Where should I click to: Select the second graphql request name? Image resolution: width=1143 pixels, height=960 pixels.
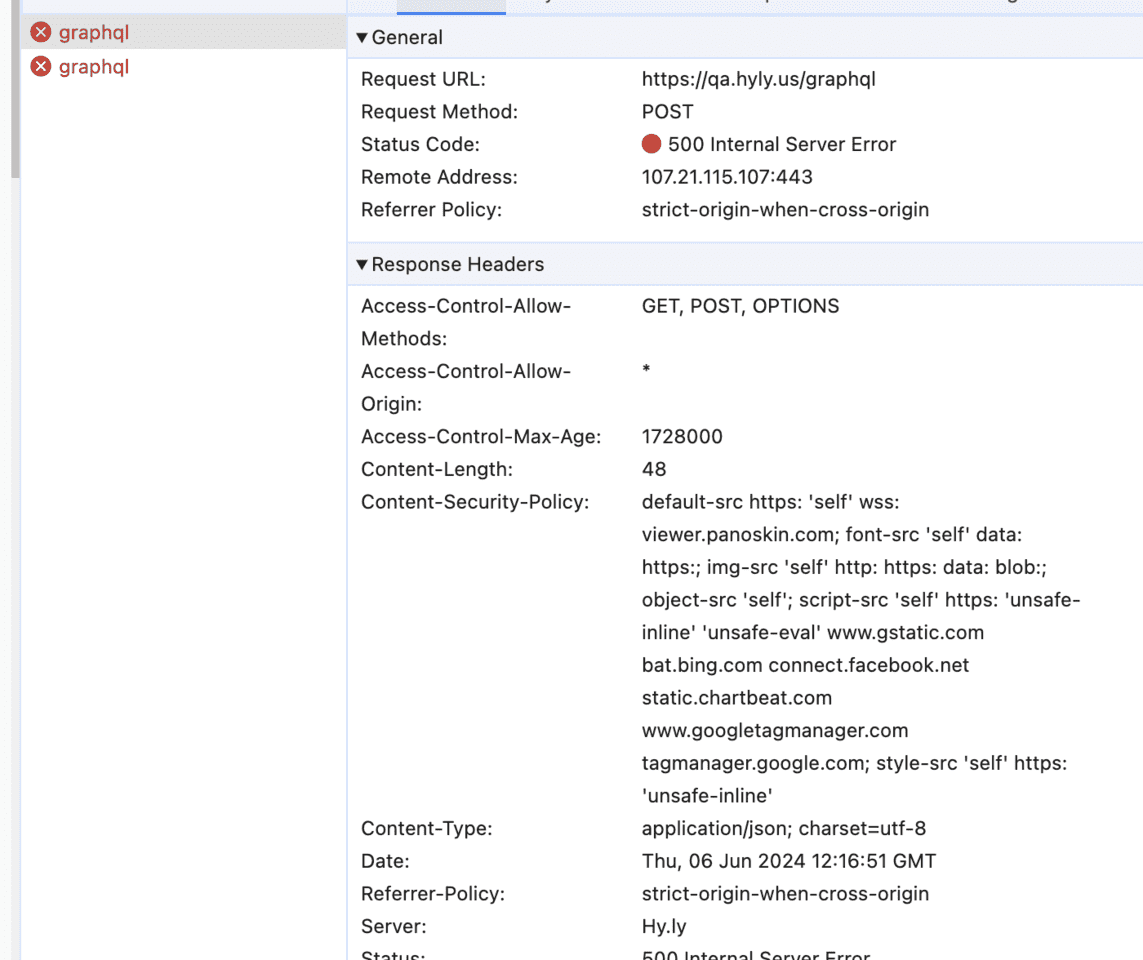(94, 67)
